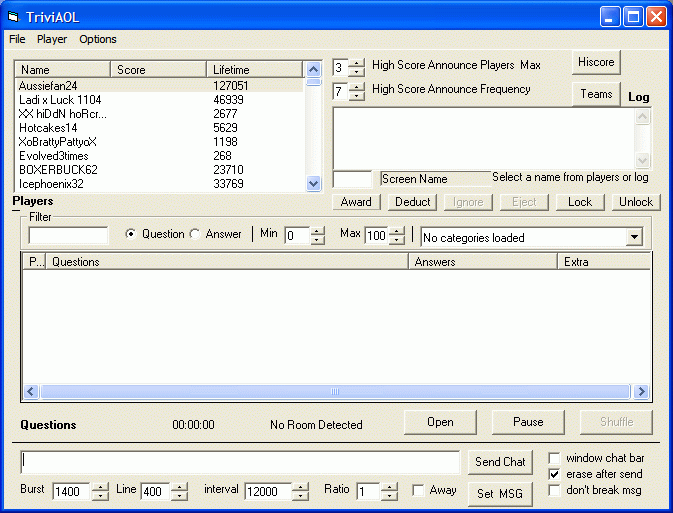Click the Award button
The width and height of the screenshot is (673, 513).
[x=356, y=202]
